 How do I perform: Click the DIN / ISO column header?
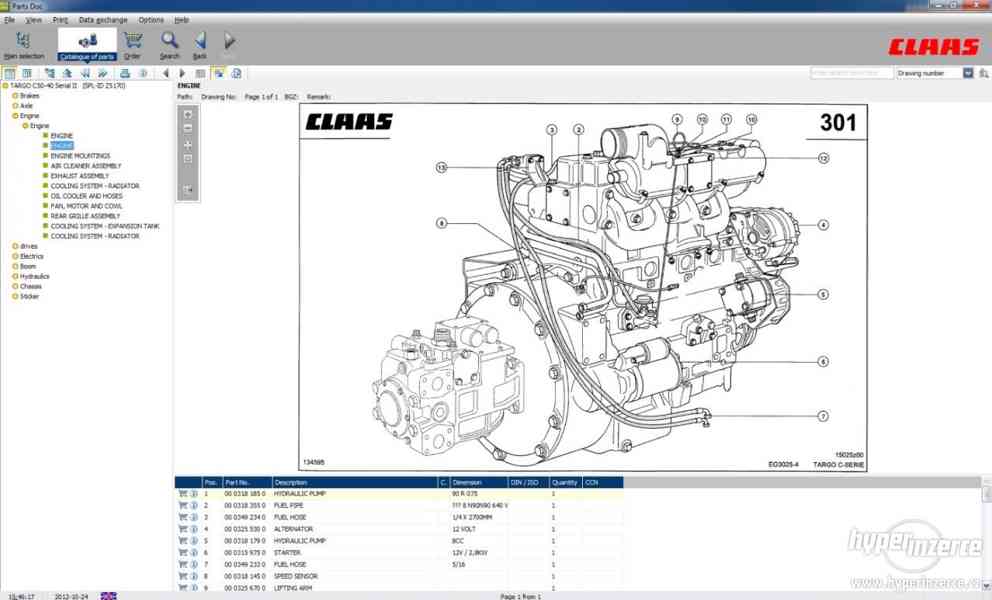529,482
